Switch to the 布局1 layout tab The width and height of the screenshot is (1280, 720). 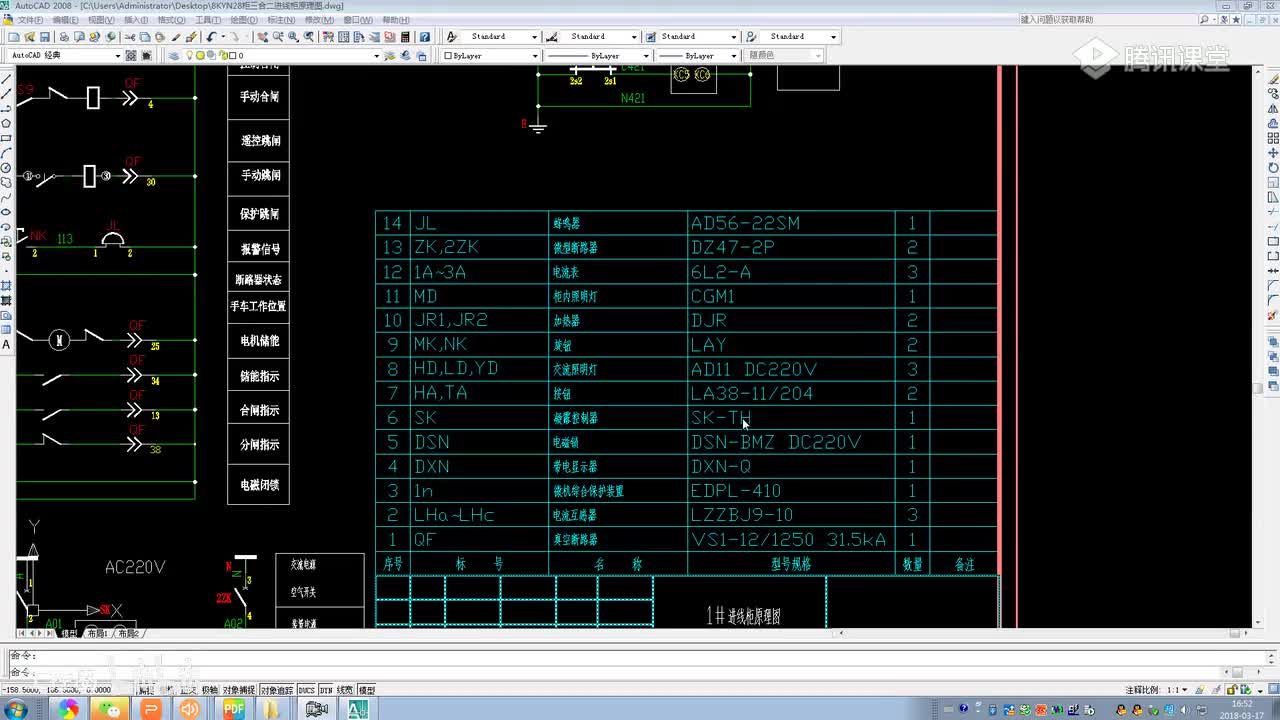click(97, 633)
